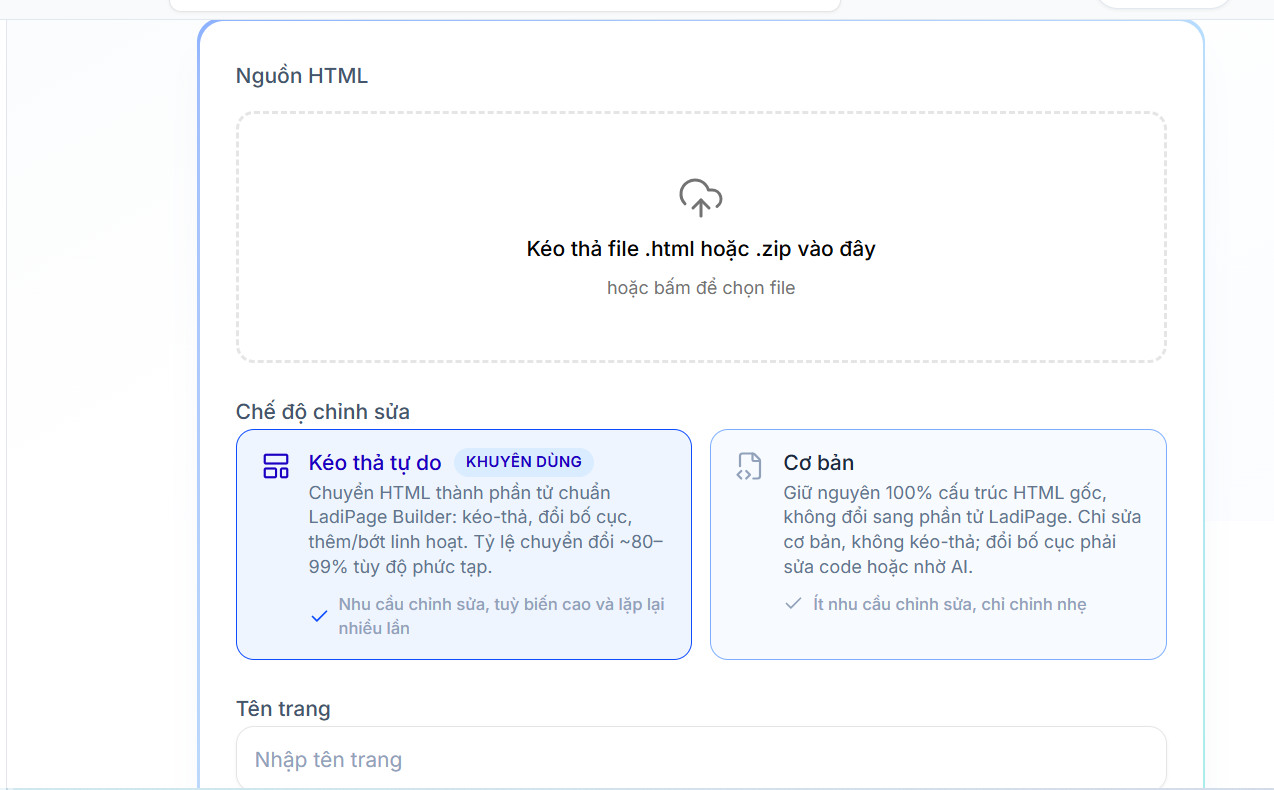Click the Cơ bản code file icon
The height and width of the screenshot is (790, 1274).
pyautogui.click(x=749, y=466)
